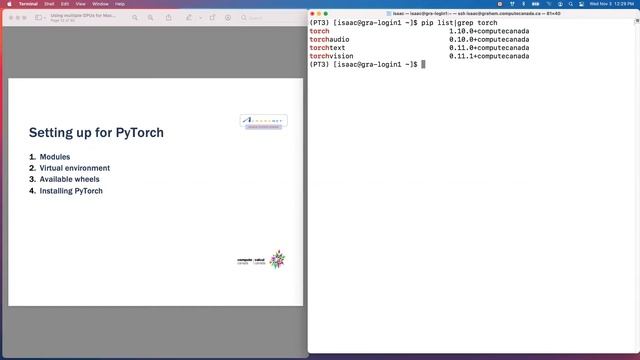Open the Help menu

pyautogui.click(x=120, y=4)
